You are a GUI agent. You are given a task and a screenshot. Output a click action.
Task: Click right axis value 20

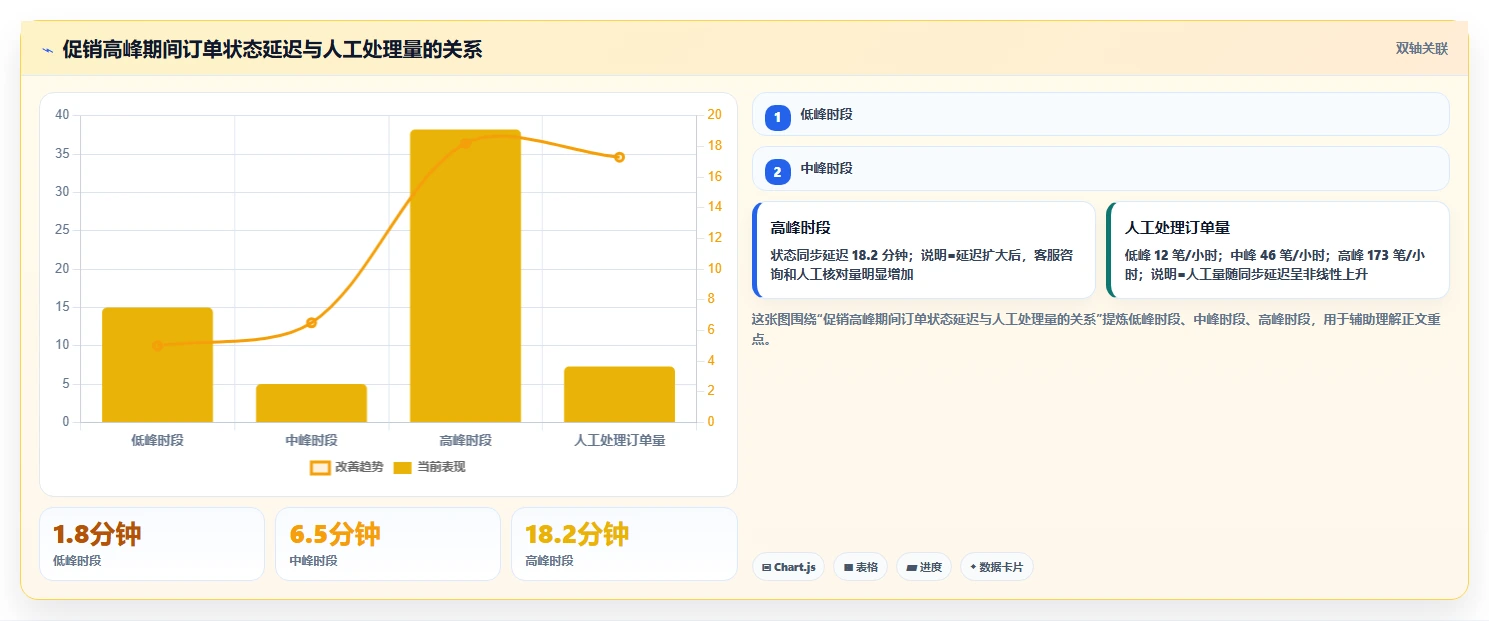[x=714, y=115]
